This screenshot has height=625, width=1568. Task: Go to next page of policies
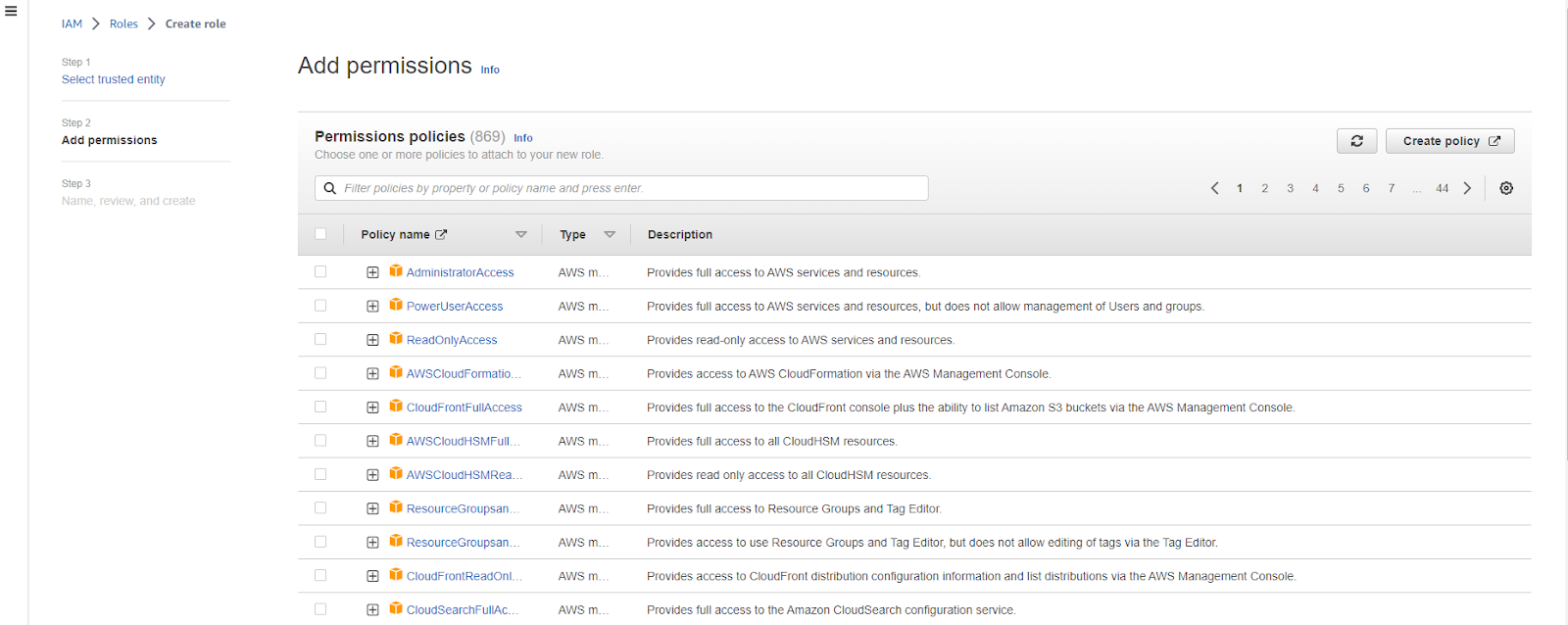click(1467, 188)
